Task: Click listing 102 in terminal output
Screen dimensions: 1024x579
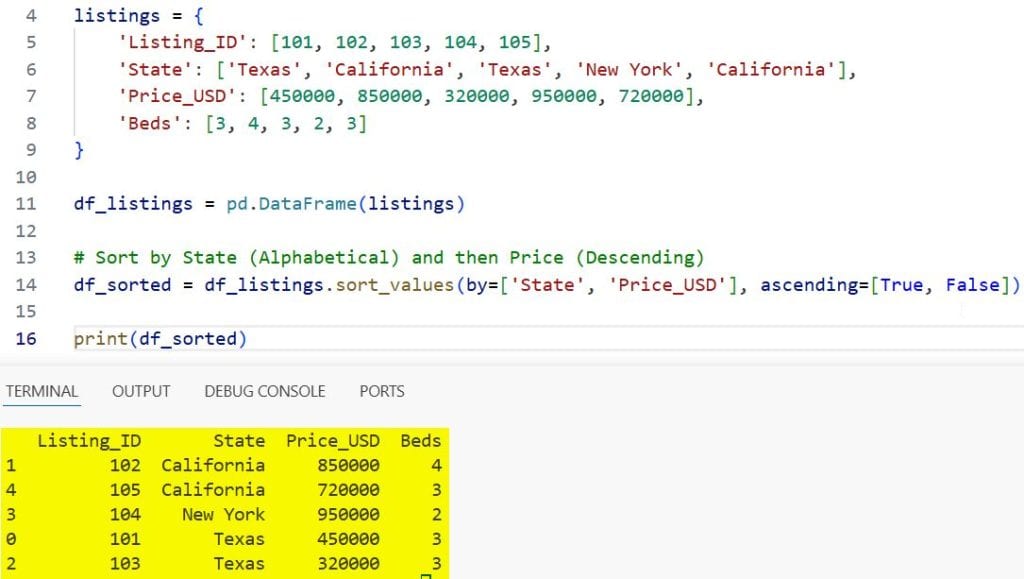Action: tap(125, 465)
